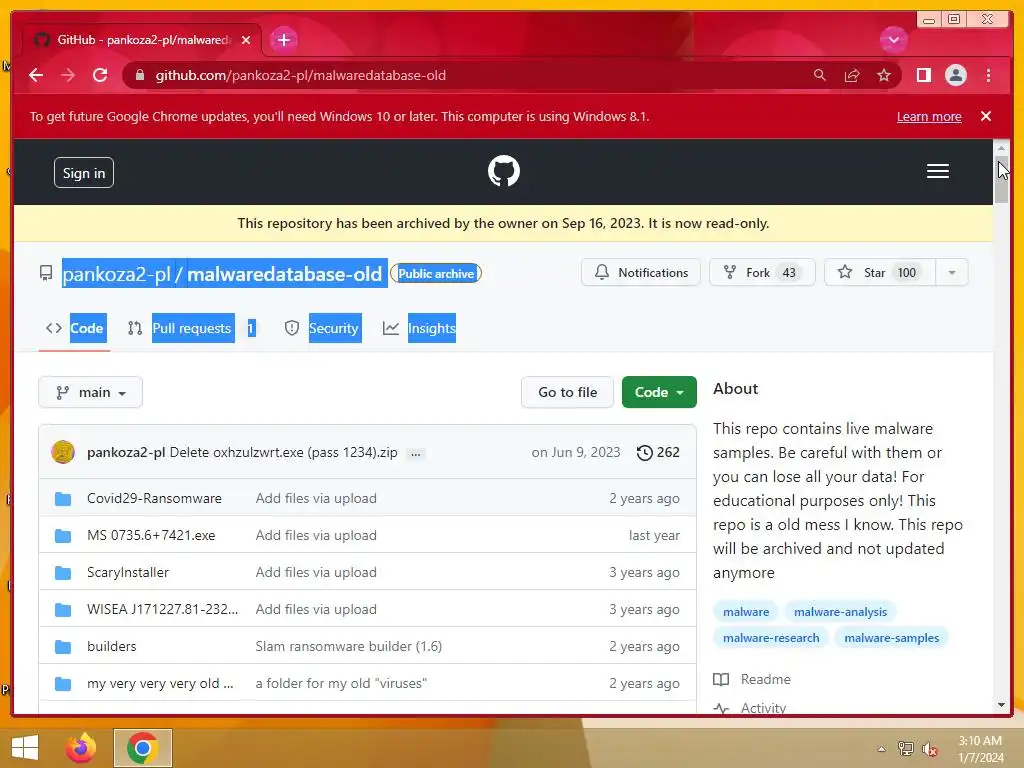This screenshot has width=1024, height=768.
Task: Open a new tab with plus button
Action: (x=283, y=40)
